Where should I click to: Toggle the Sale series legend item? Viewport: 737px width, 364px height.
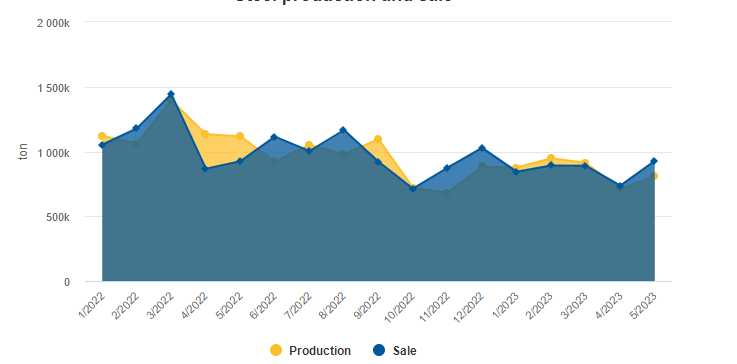click(x=394, y=350)
